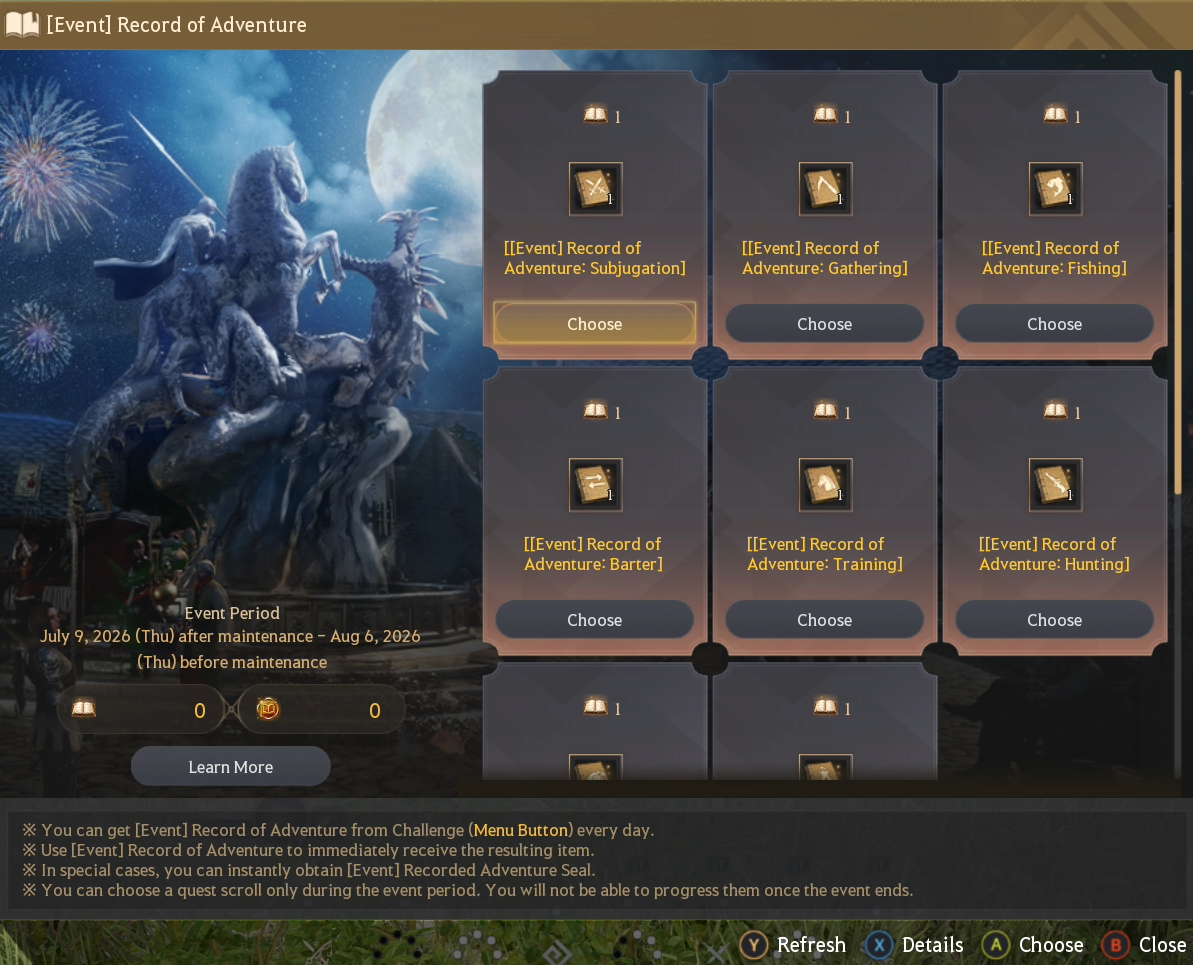
Task: Click the Recorded Adventure Seal counter icon
Action: click(x=268, y=709)
